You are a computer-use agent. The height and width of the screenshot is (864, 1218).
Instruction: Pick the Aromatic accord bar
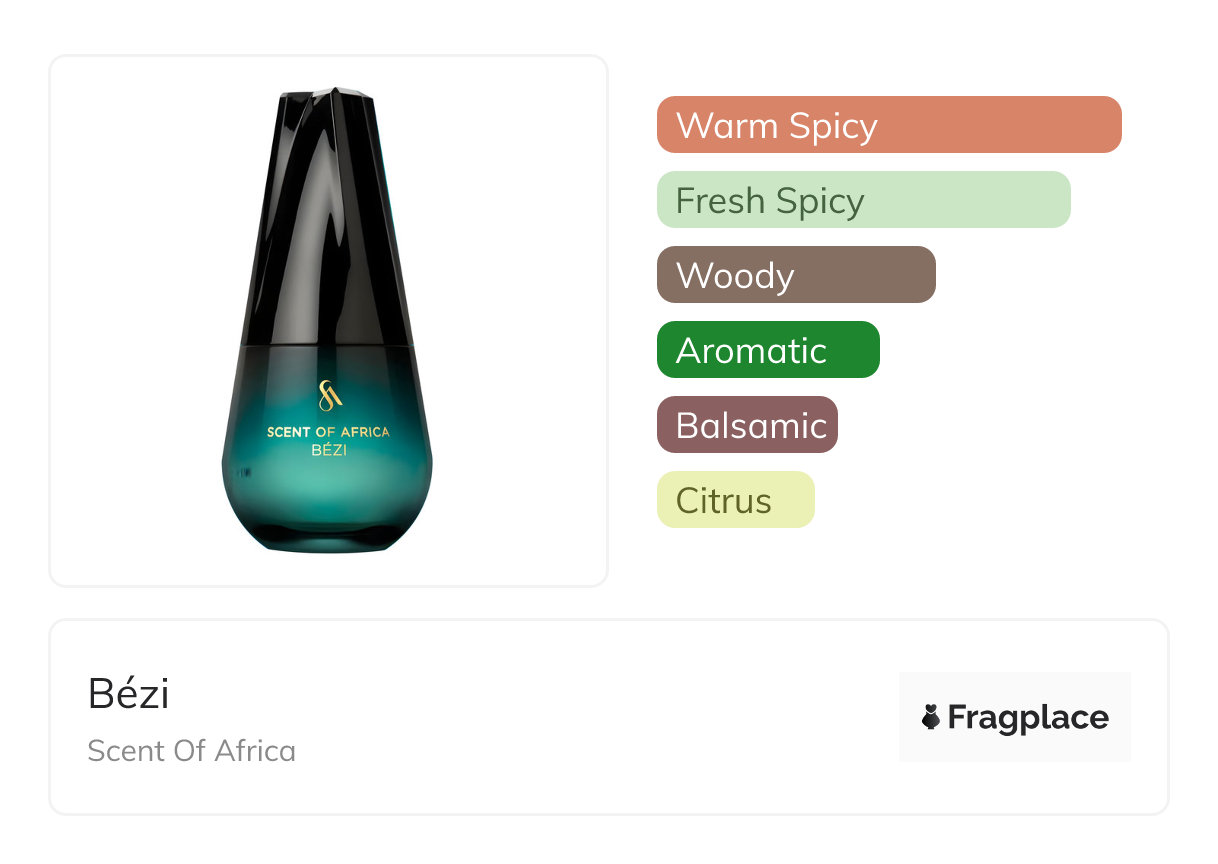click(767, 350)
